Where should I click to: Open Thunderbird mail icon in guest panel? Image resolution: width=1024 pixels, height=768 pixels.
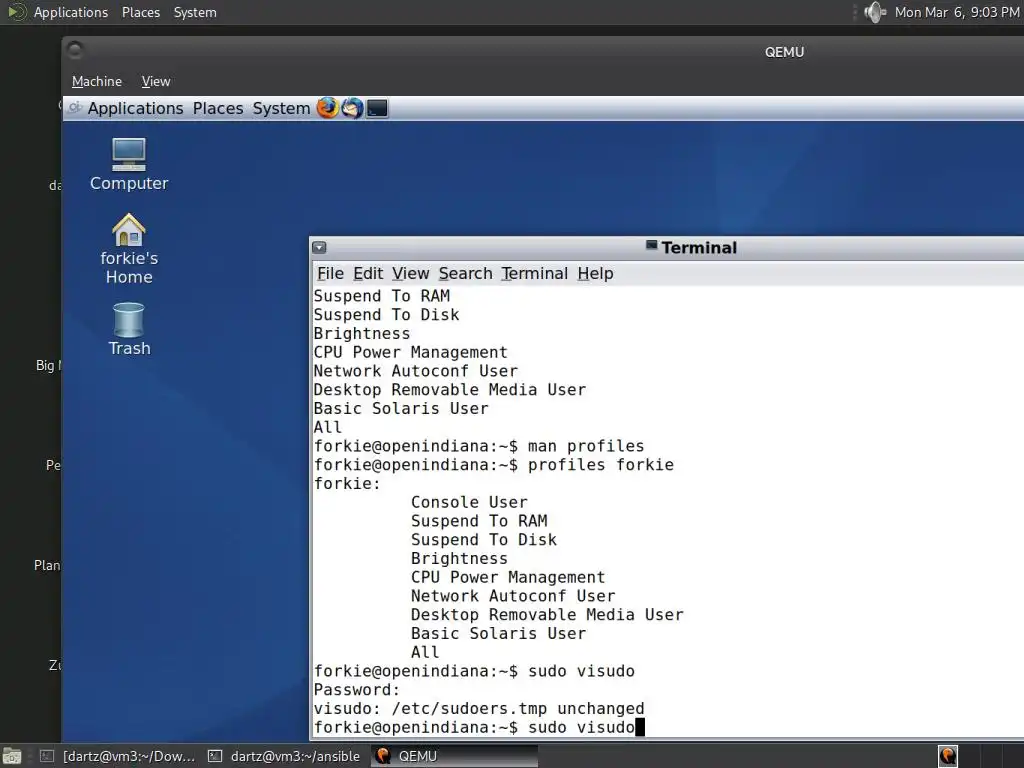[353, 108]
